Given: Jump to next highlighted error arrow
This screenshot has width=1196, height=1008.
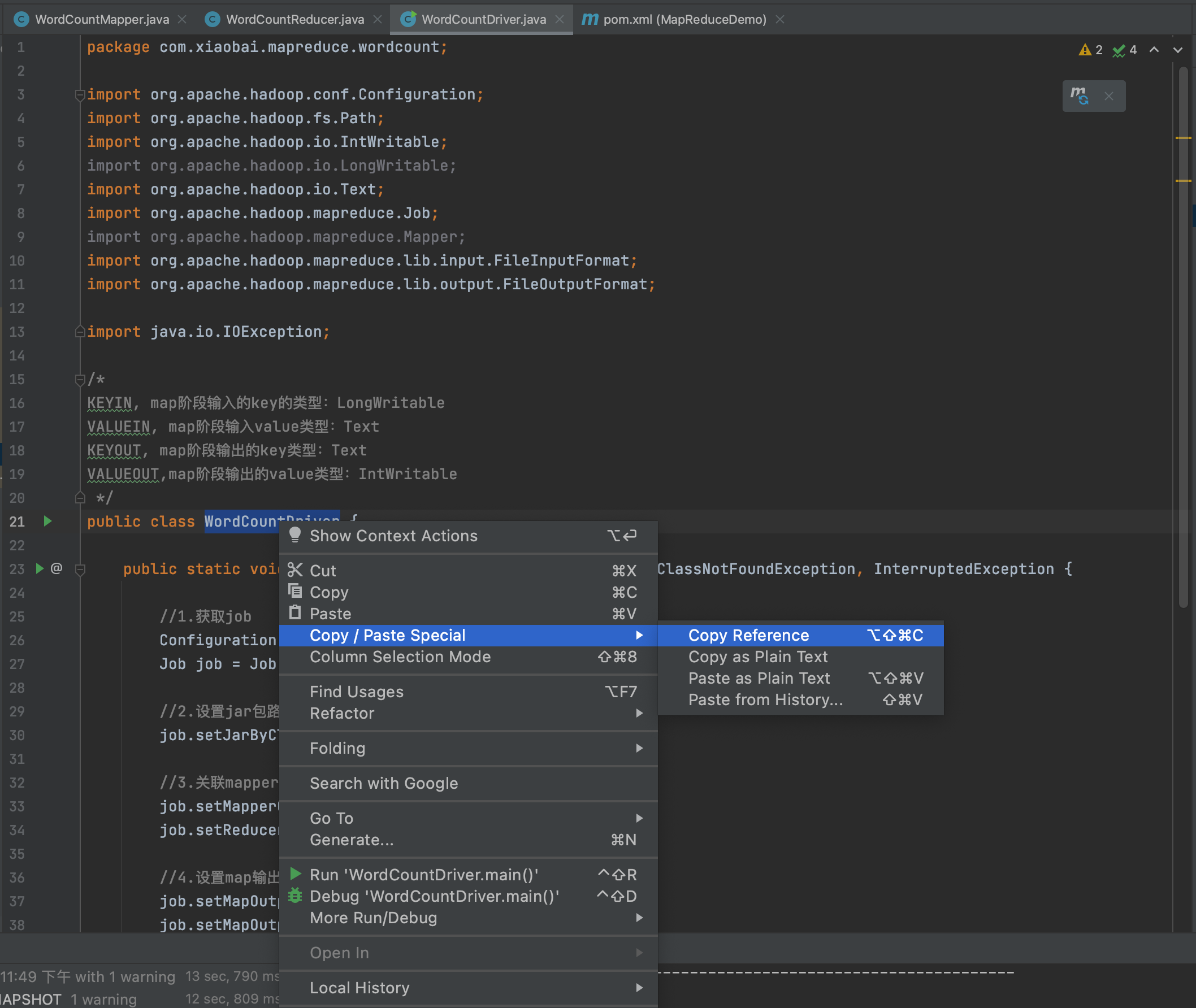Looking at the screenshot, I should [x=1177, y=50].
